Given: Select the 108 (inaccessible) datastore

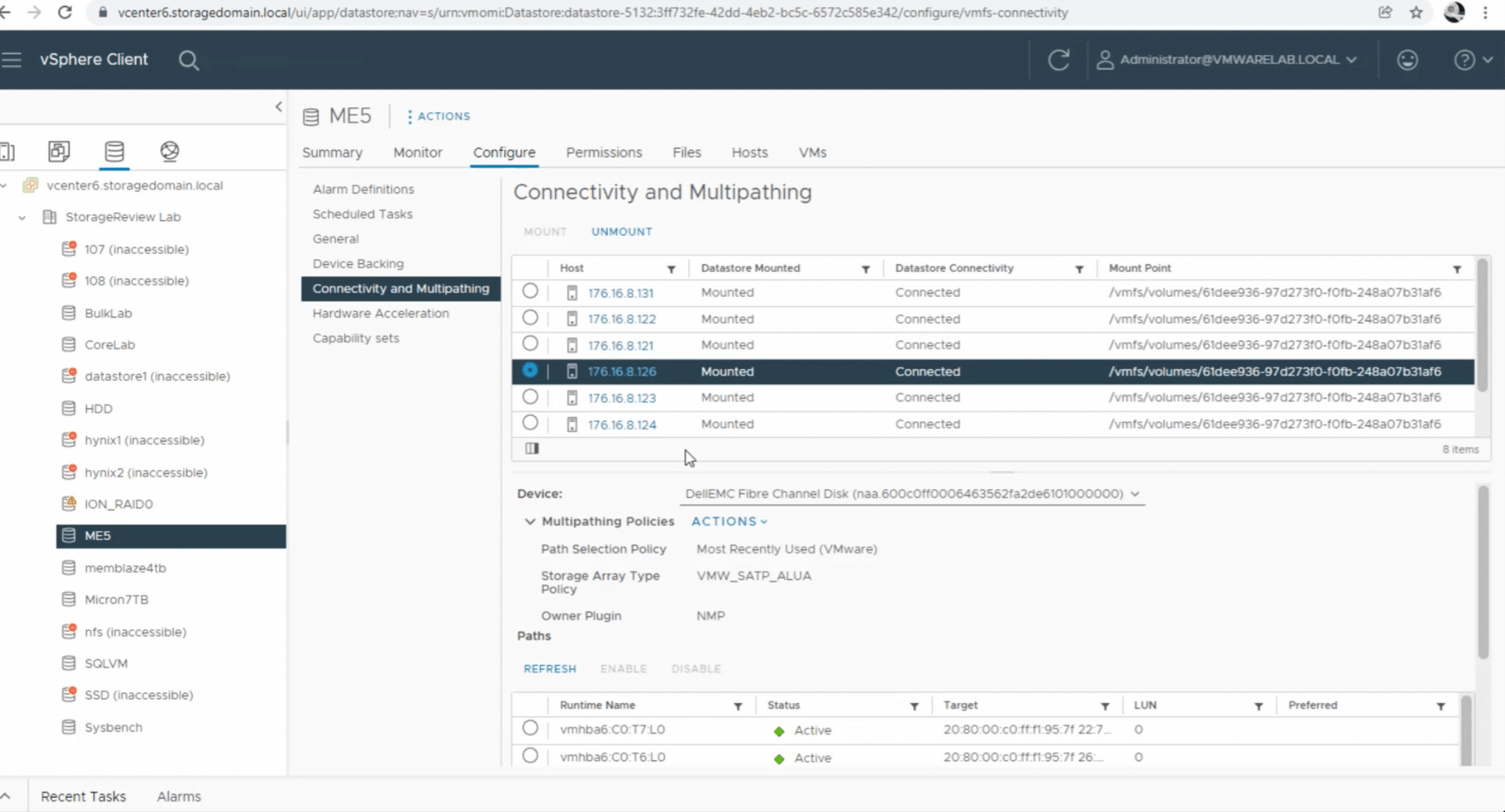Looking at the screenshot, I should (x=136, y=281).
